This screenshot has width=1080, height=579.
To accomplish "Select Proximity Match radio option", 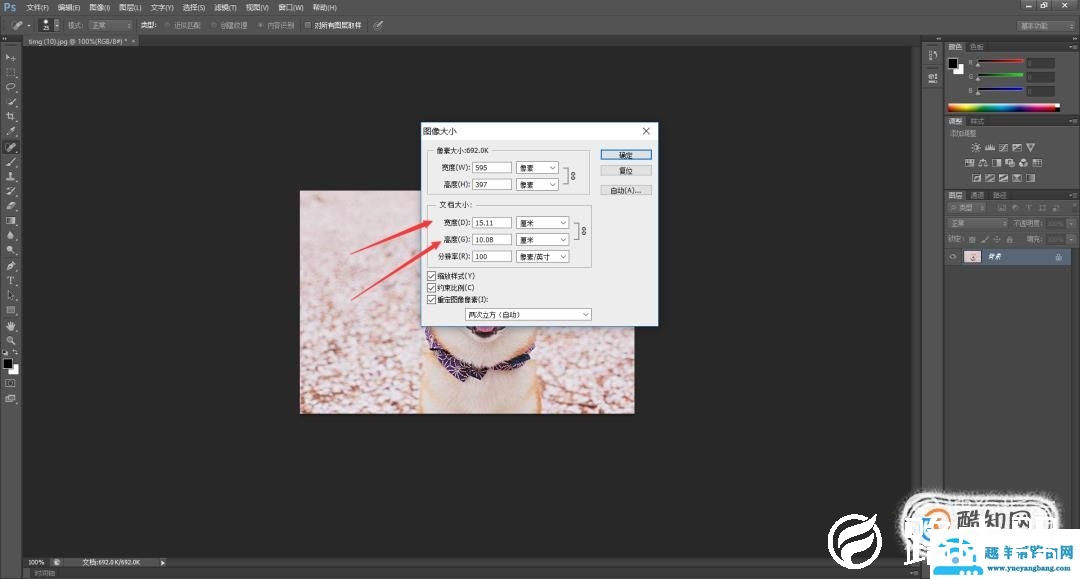I will click(167, 25).
